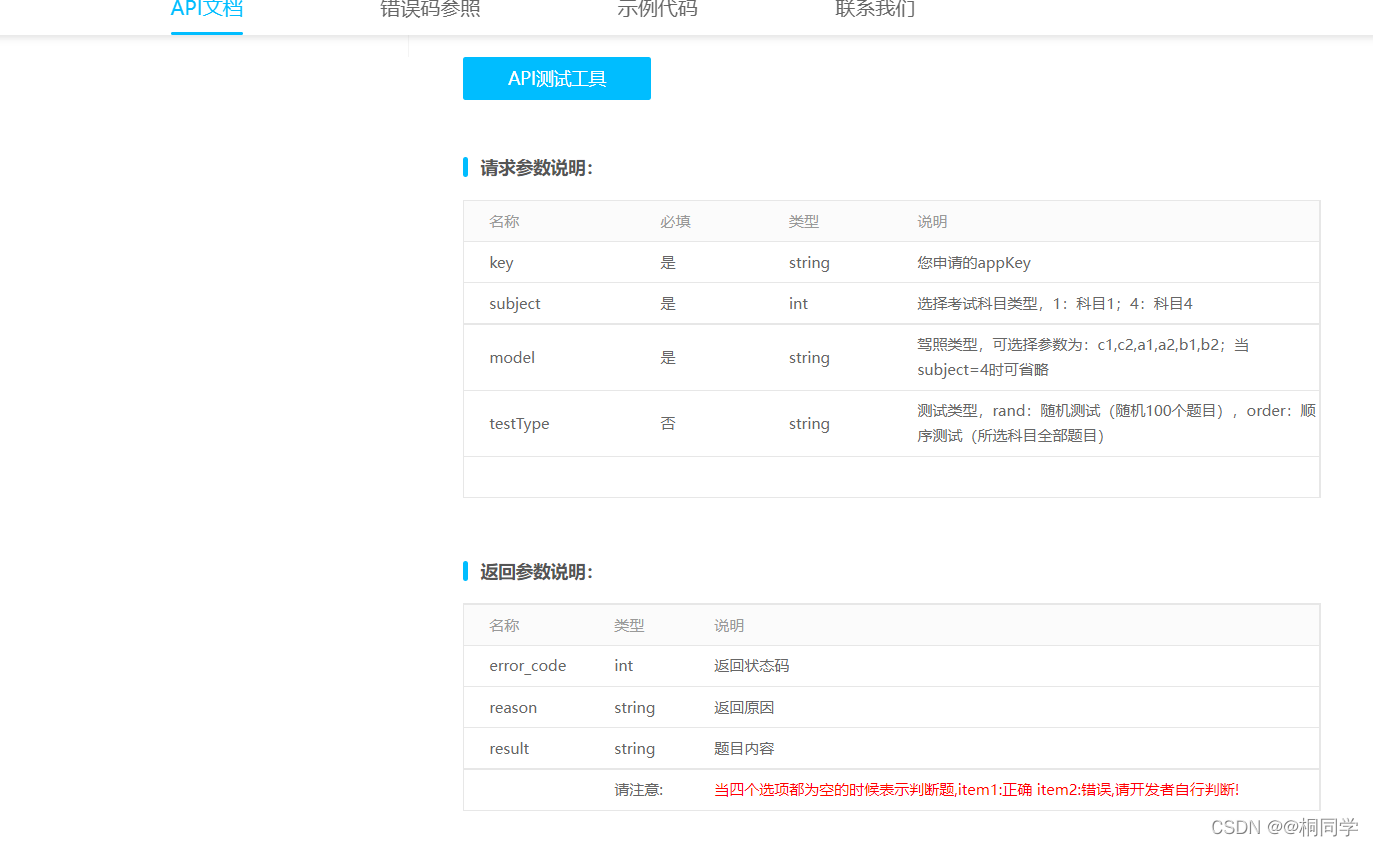Select the 驾照类型 description for model
Viewport: 1373px width, 846px height.
point(1083,357)
